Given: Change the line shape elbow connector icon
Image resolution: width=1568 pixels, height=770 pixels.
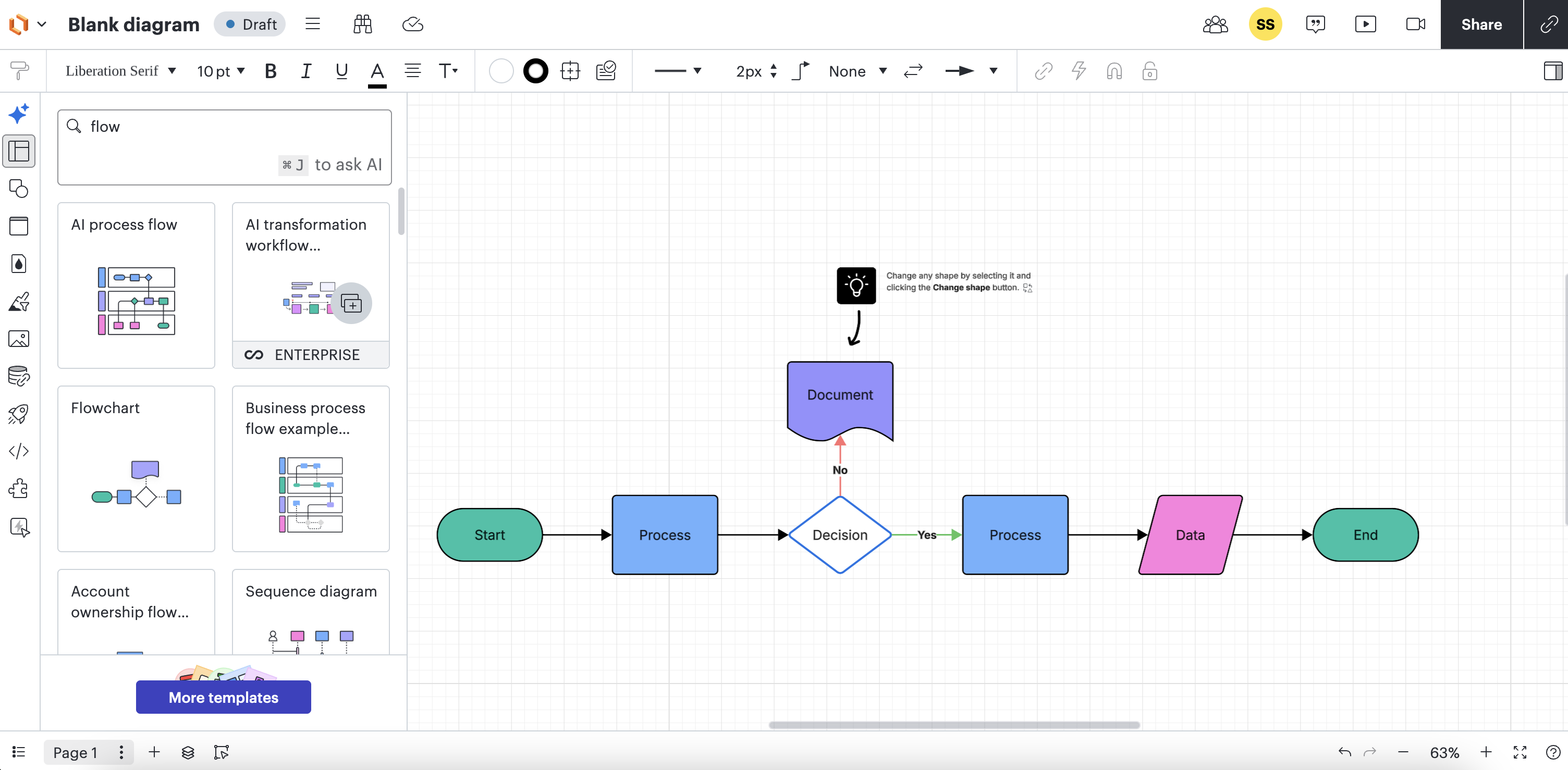Looking at the screenshot, I should (x=801, y=71).
